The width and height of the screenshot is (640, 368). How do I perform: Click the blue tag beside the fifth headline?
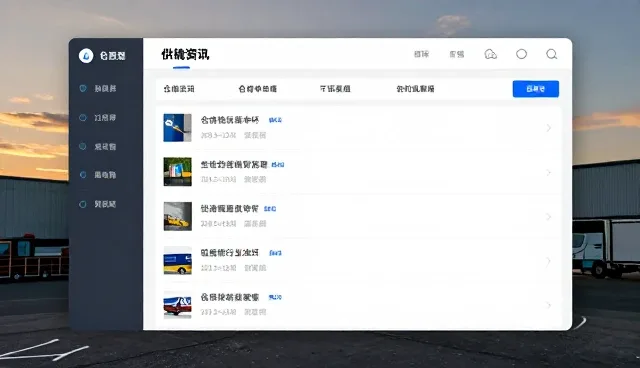click(275, 297)
